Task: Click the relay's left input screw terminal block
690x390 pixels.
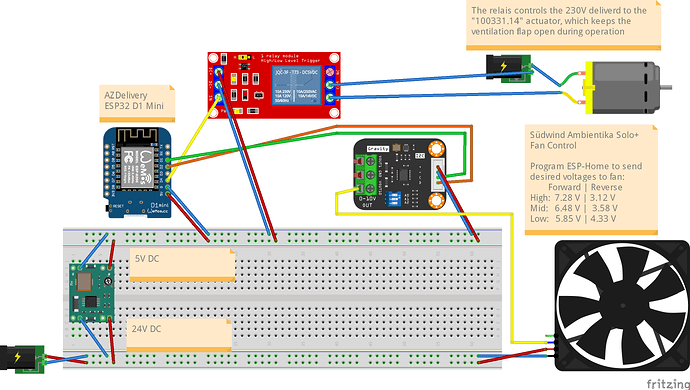Action: click(219, 85)
